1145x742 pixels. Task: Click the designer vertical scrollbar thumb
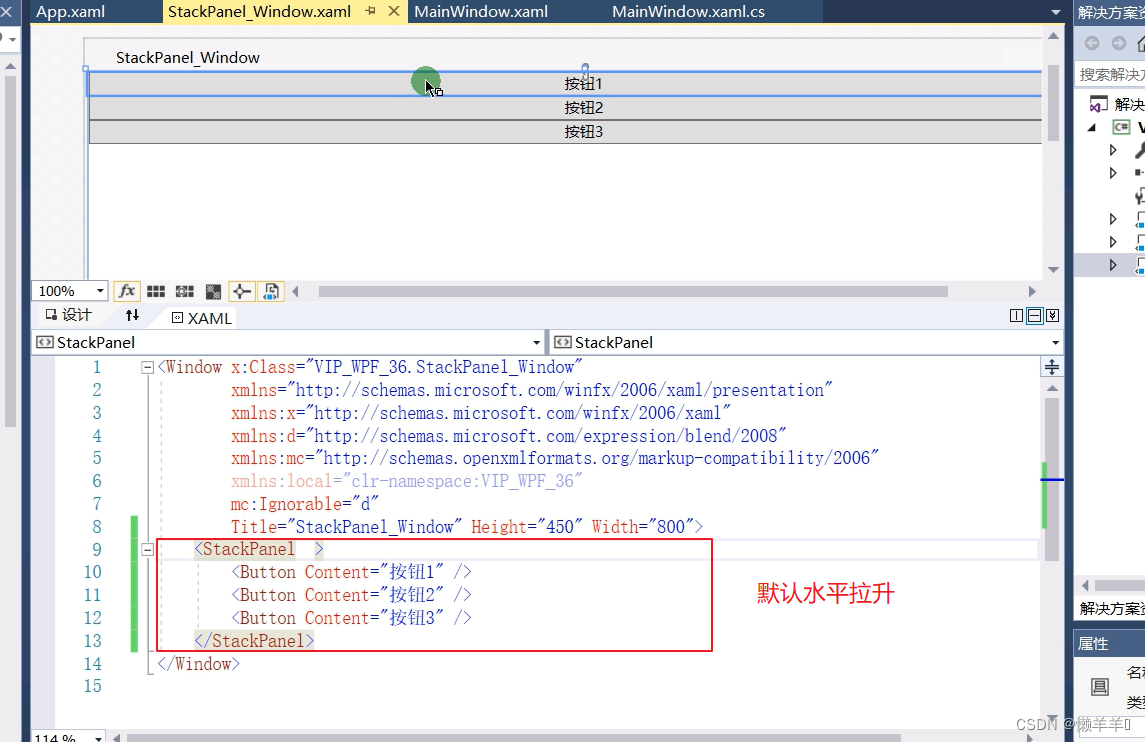[x=1053, y=102]
